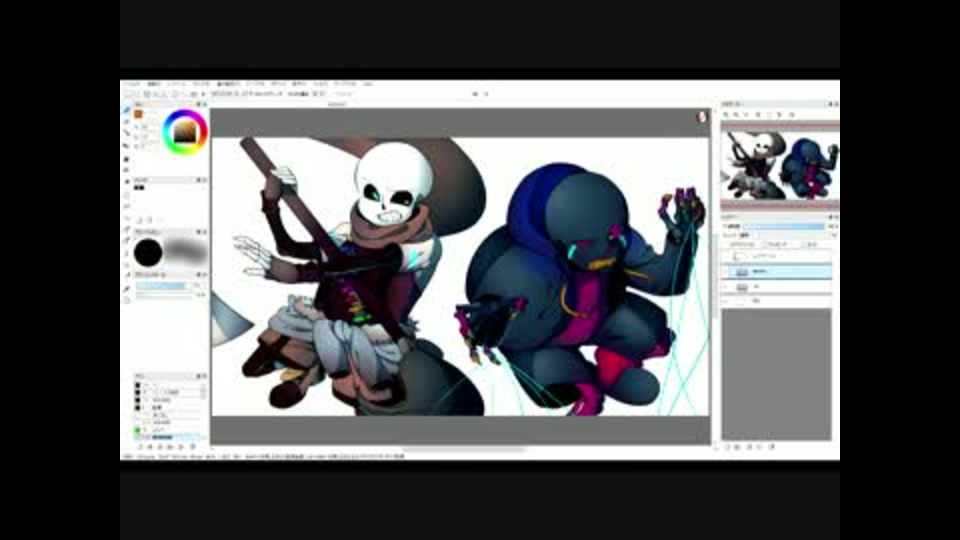Select the Magic Wand tool

click(x=127, y=217)
